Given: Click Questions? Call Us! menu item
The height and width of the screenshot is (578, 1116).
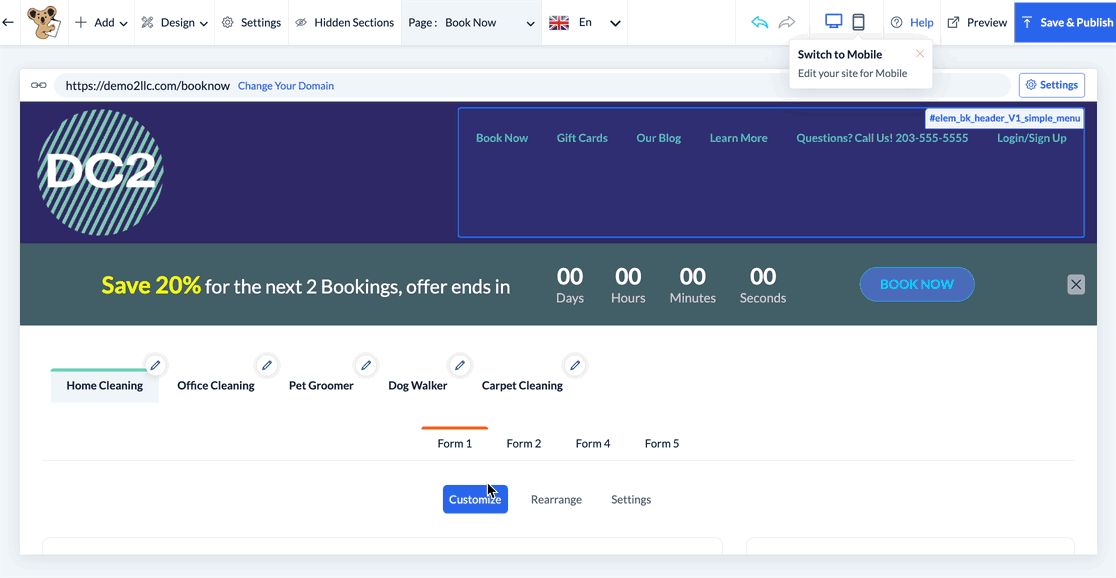Looking at the screenshot, I should [x=882, y=138].
